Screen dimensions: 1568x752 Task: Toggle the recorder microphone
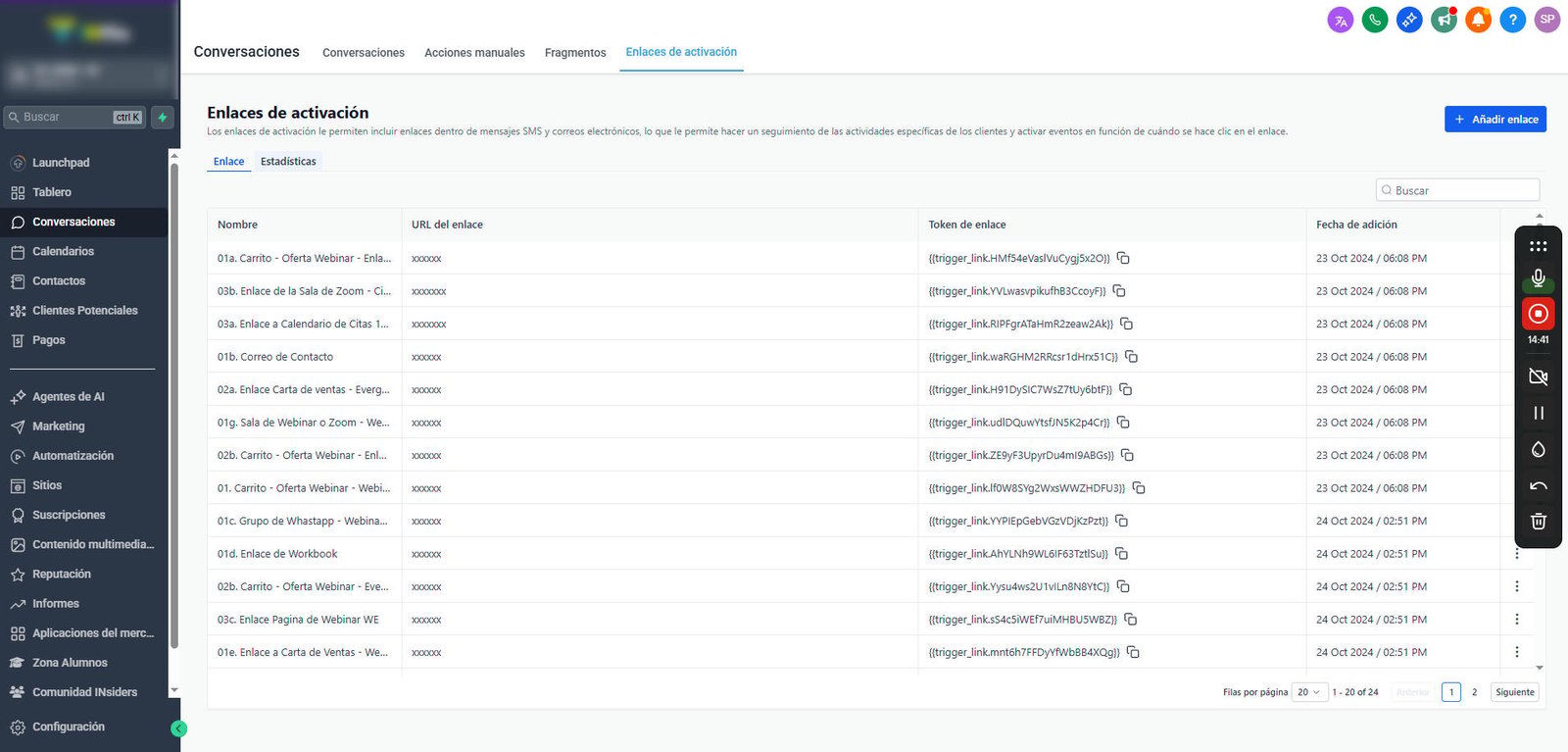point(1539,278)
